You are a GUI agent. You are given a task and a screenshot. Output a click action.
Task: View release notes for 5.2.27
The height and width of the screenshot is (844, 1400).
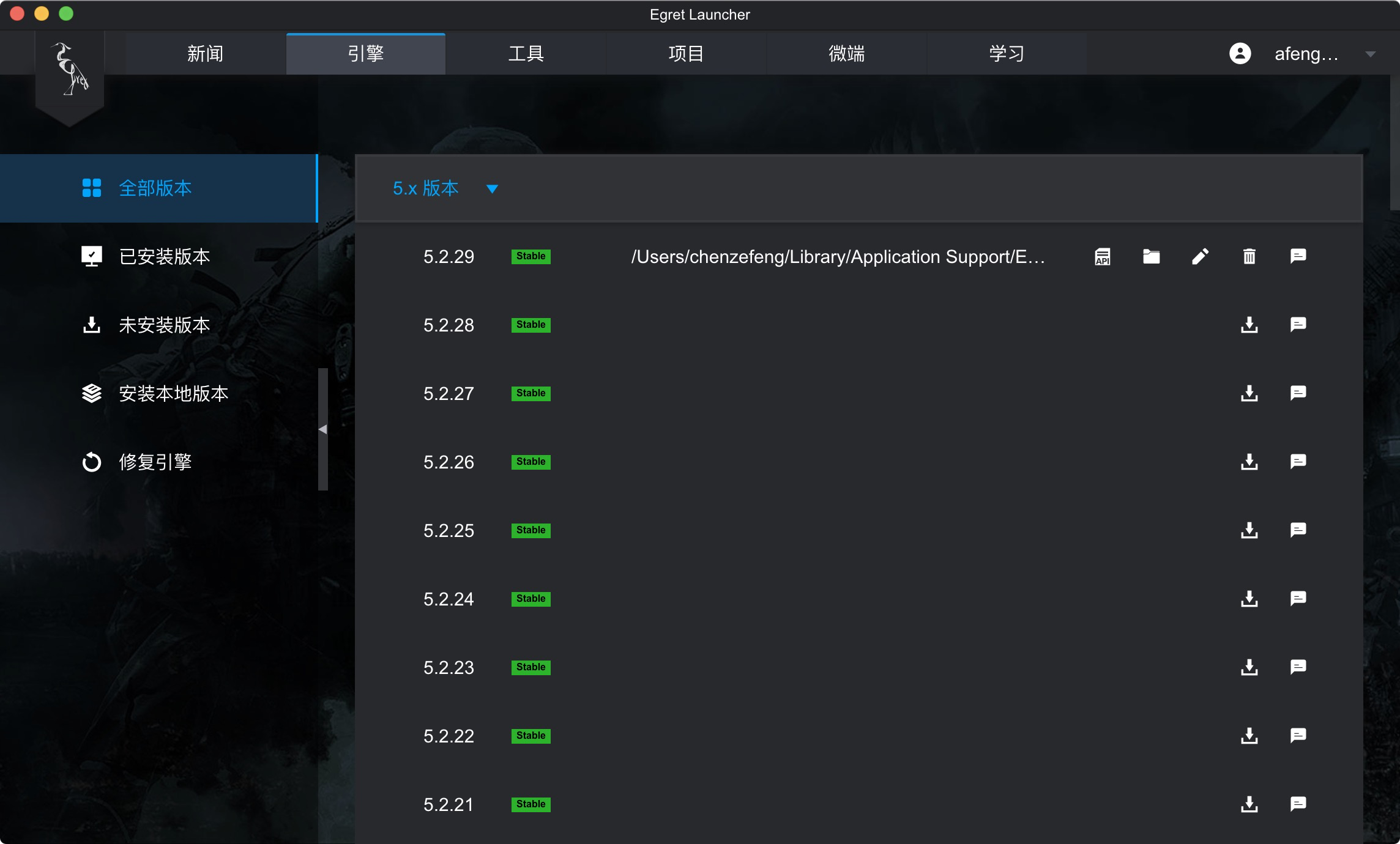1298,393
